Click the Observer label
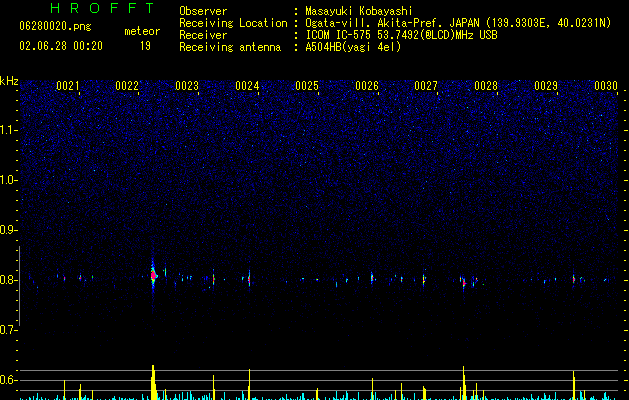Viewport: 629px width, 400px height. [x=203, y=11]
